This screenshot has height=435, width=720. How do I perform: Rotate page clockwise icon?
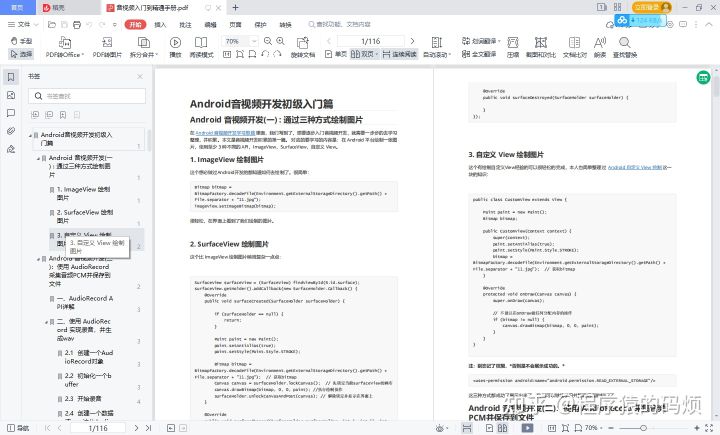click(x=277, y=54)
